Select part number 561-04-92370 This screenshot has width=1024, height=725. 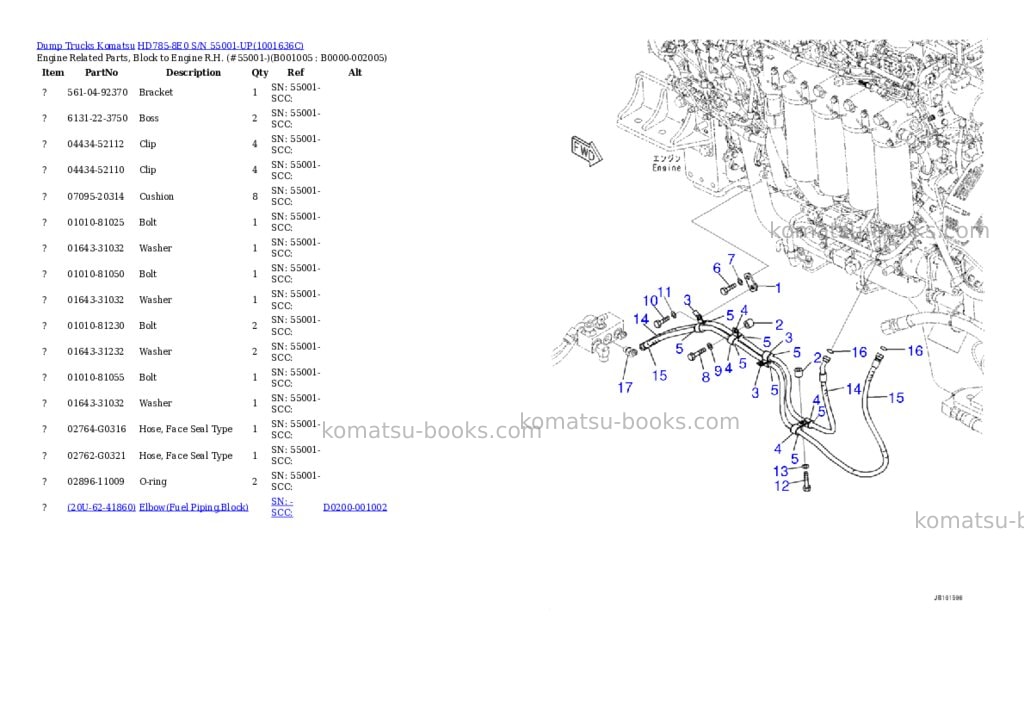97,92
